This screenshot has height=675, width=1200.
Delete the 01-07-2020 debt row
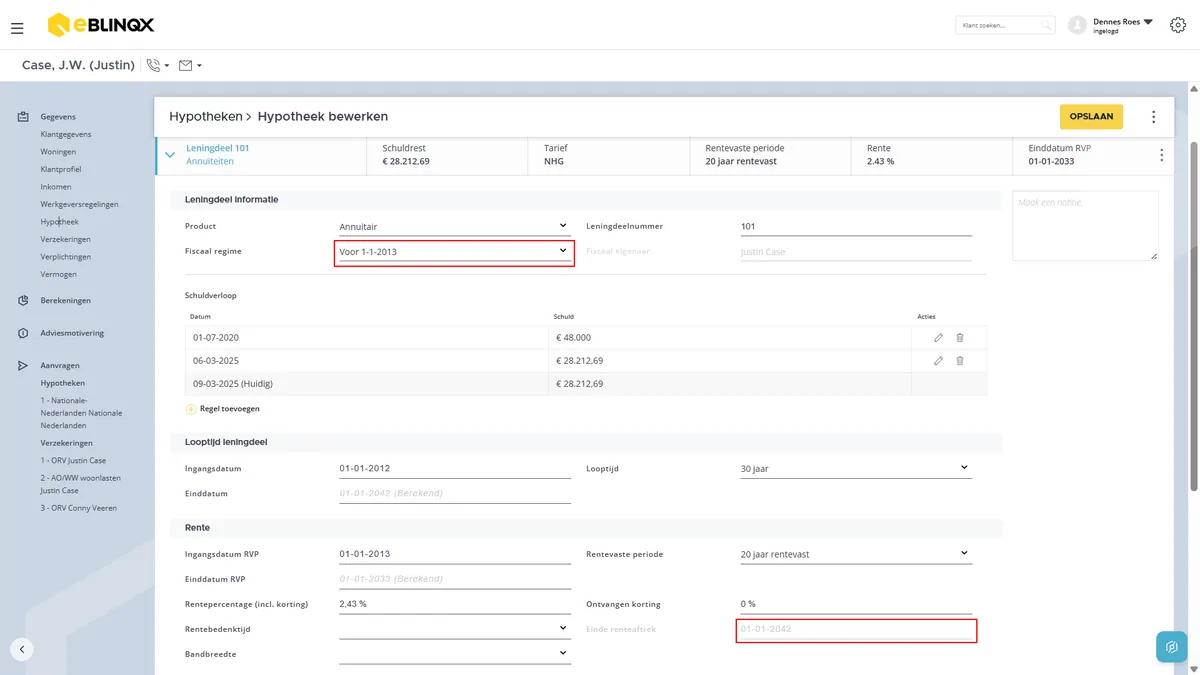(x=960, y=338)
